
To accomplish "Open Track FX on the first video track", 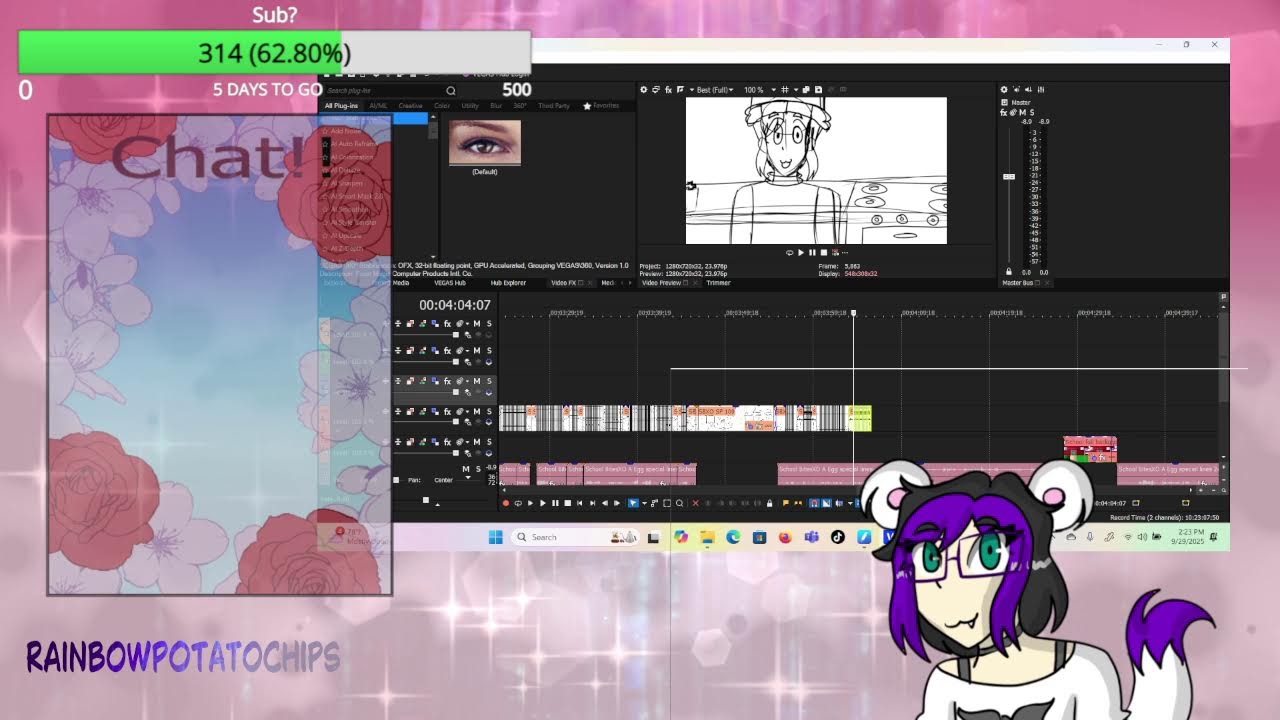I will pos(447,324).
